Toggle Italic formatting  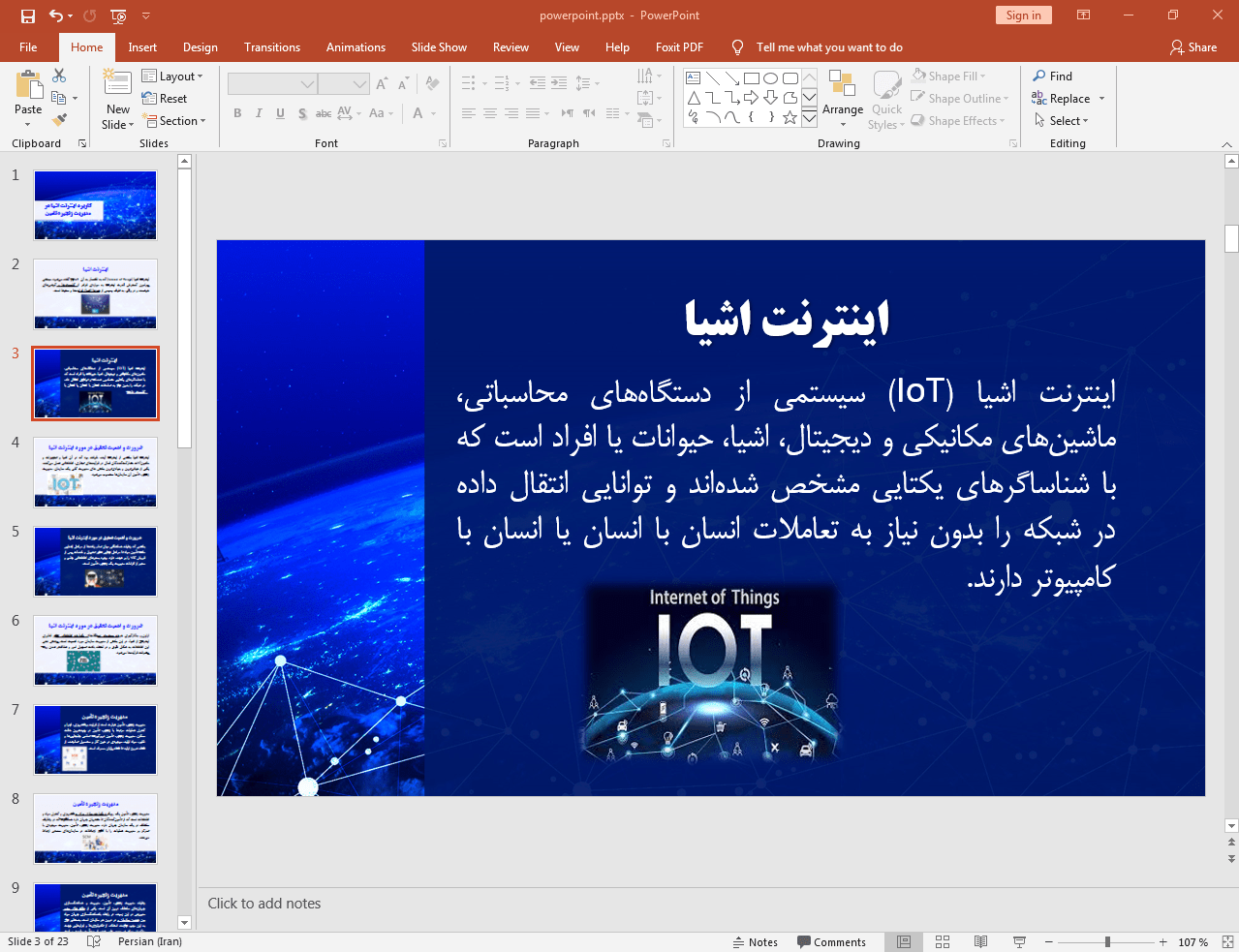point(259,113)
